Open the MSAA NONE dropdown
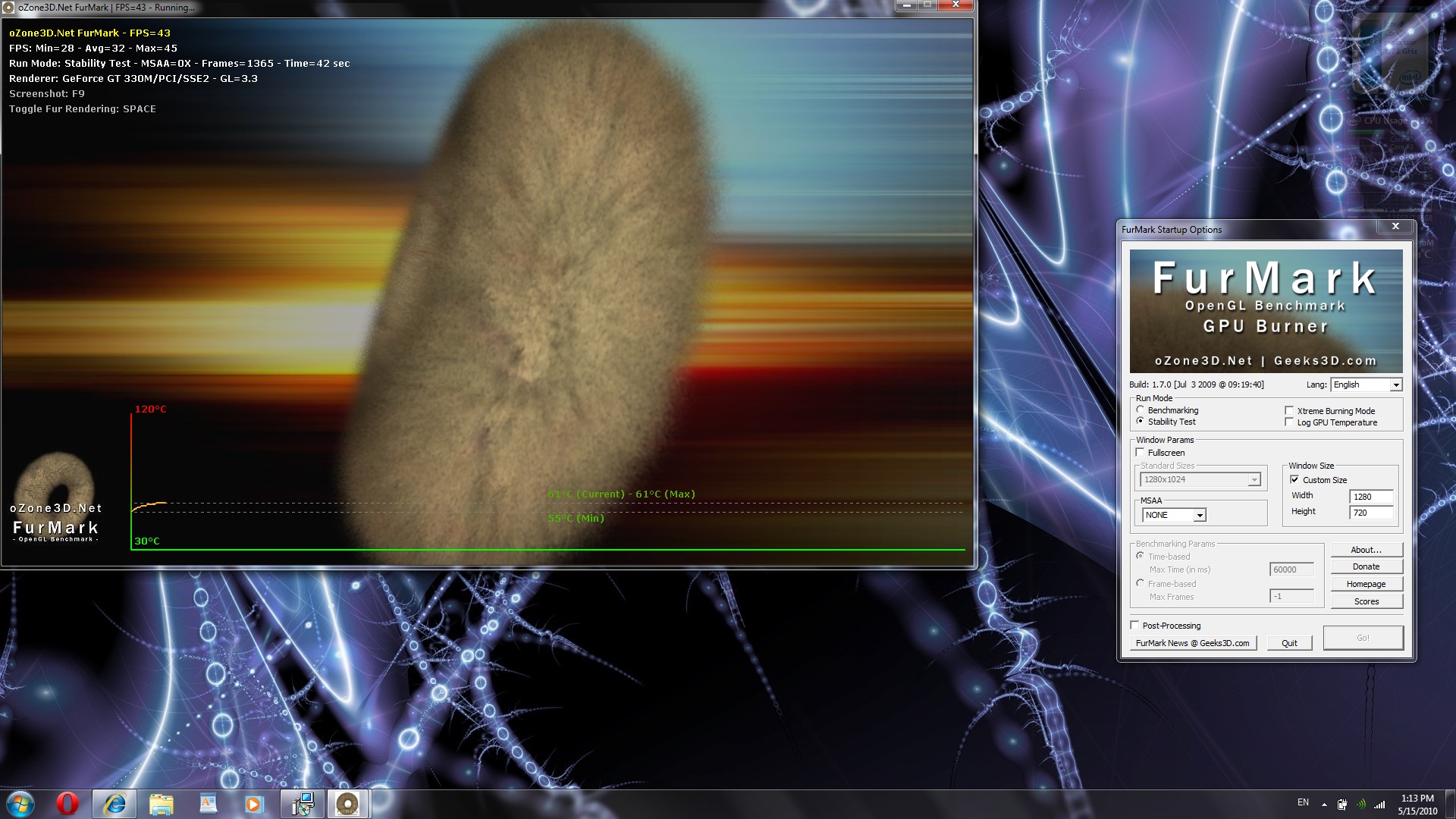The image size is (1456, 819). (x=1174, y=515)
